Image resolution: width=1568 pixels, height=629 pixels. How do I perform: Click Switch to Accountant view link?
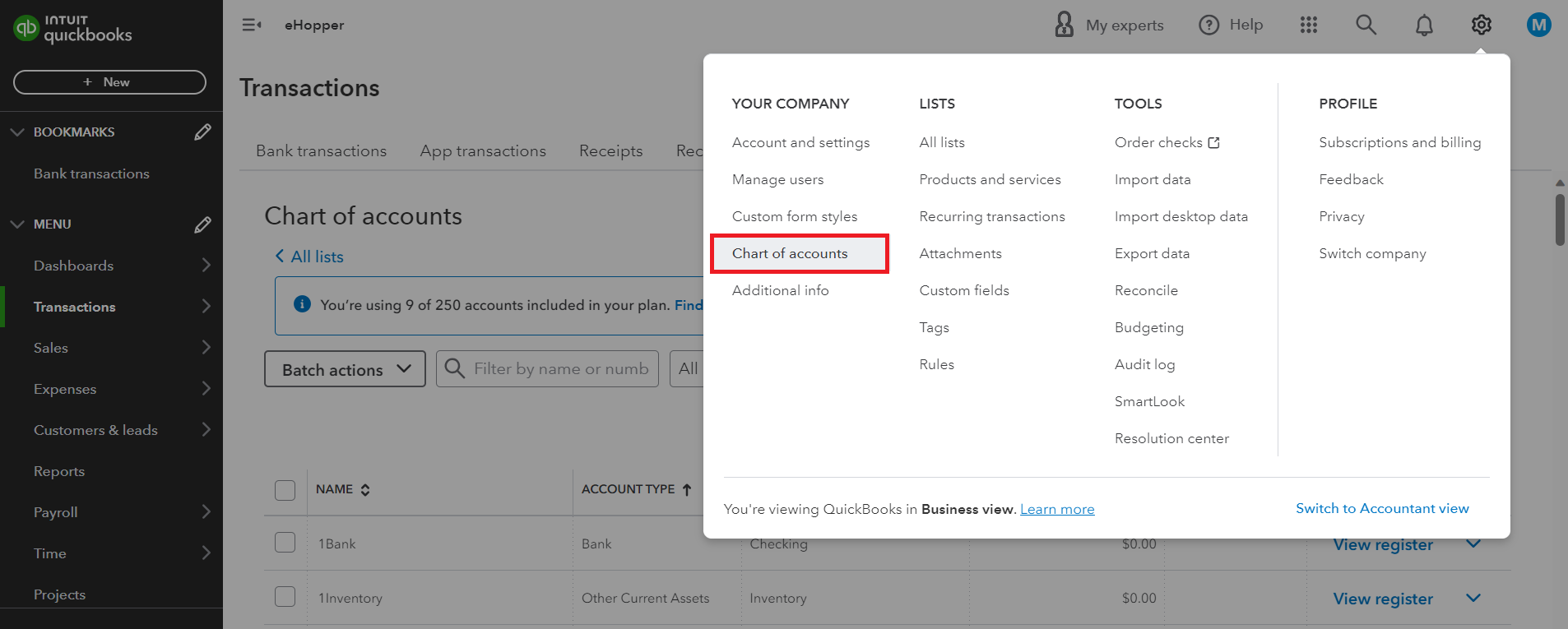[x=1382, y=508]
